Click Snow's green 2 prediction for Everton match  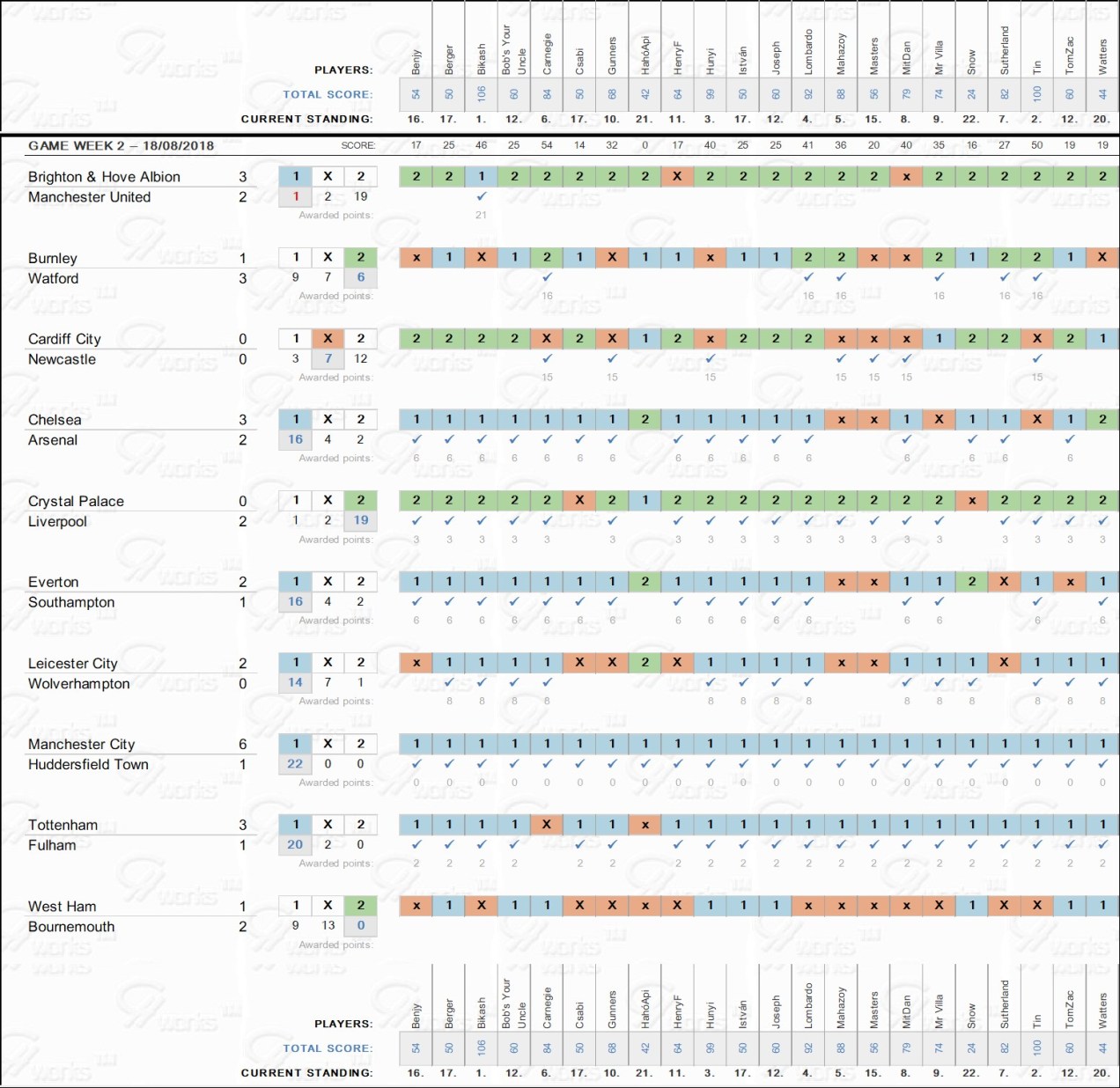point(972,581)
